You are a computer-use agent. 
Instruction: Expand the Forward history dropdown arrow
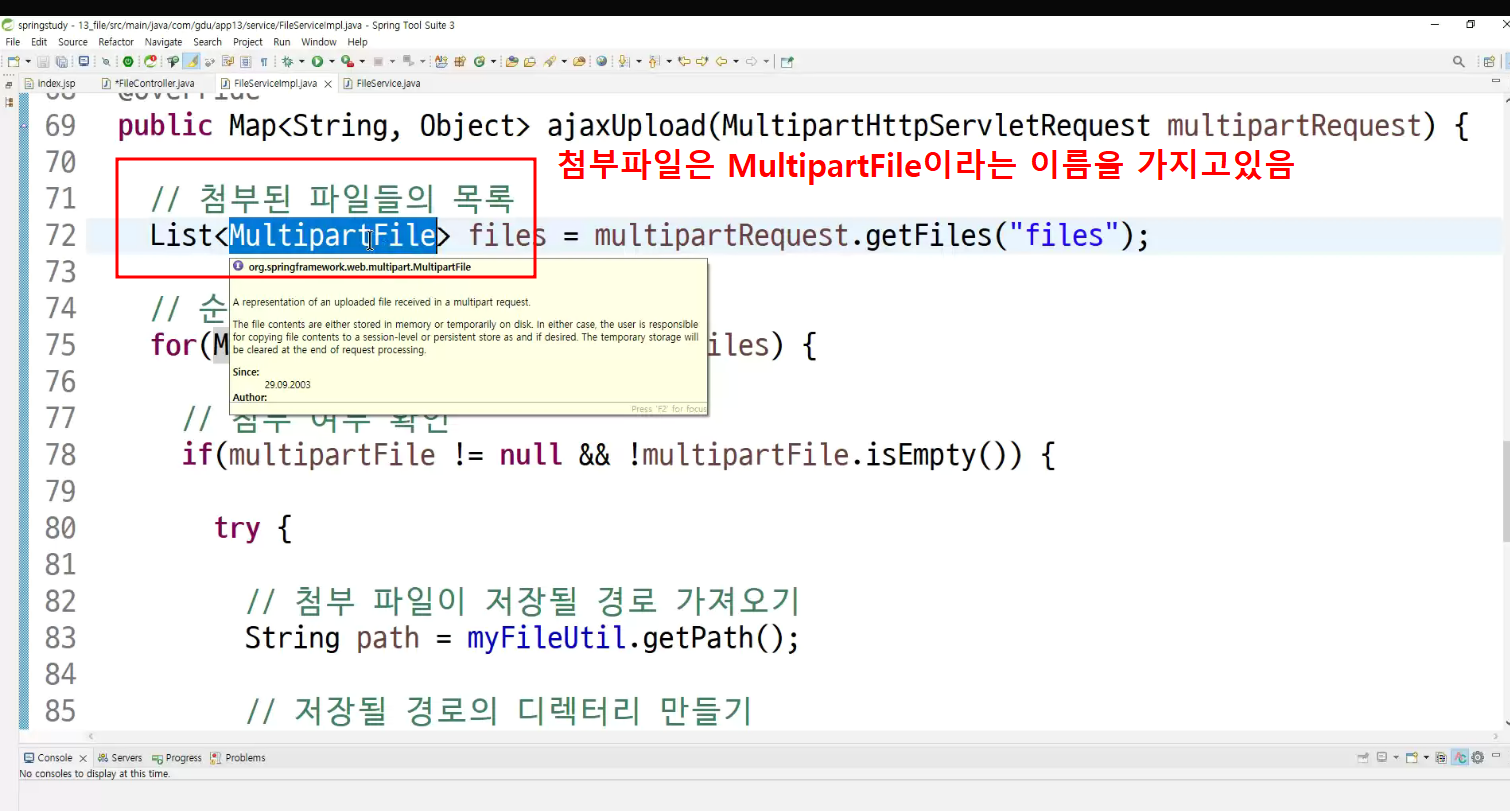[766, 61]
